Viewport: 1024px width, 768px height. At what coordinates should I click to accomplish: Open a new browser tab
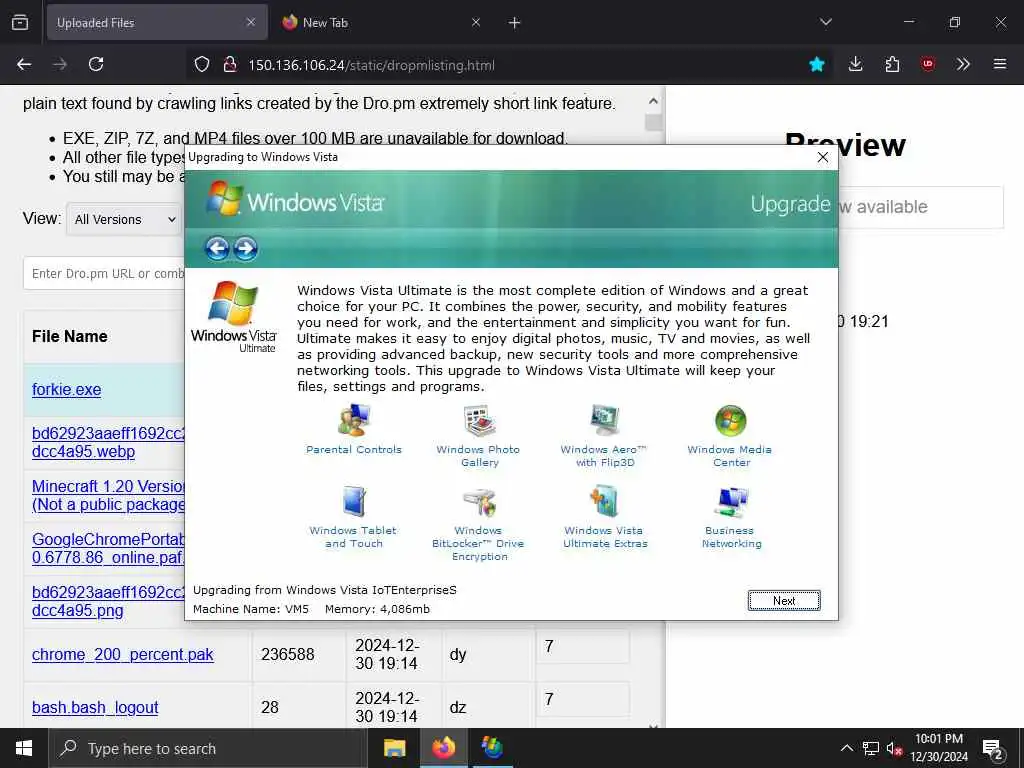point(515,23)
